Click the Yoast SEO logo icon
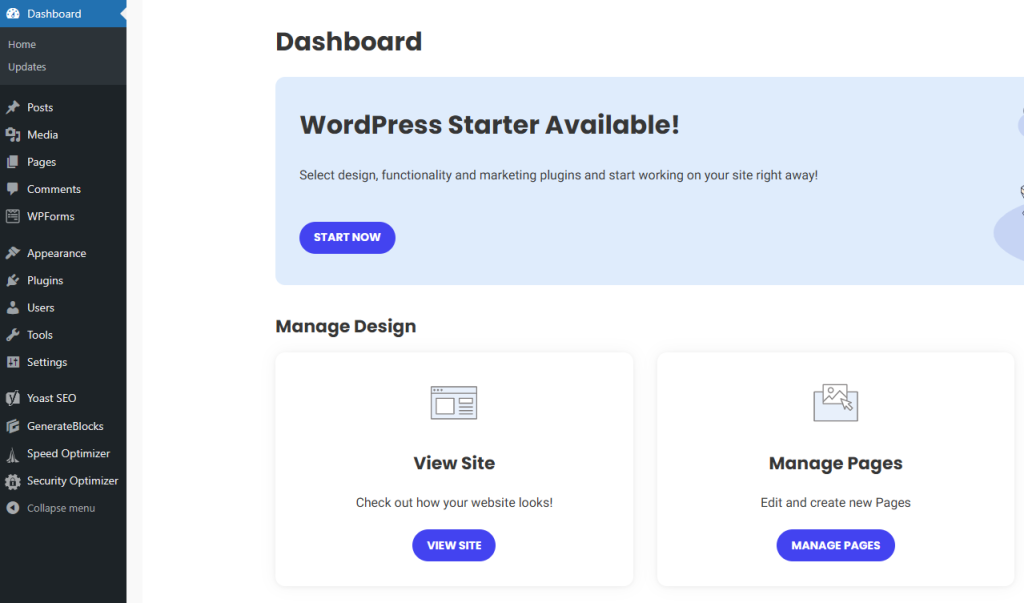This screenshot has height=603, width=1024. [x=12, y=398]
